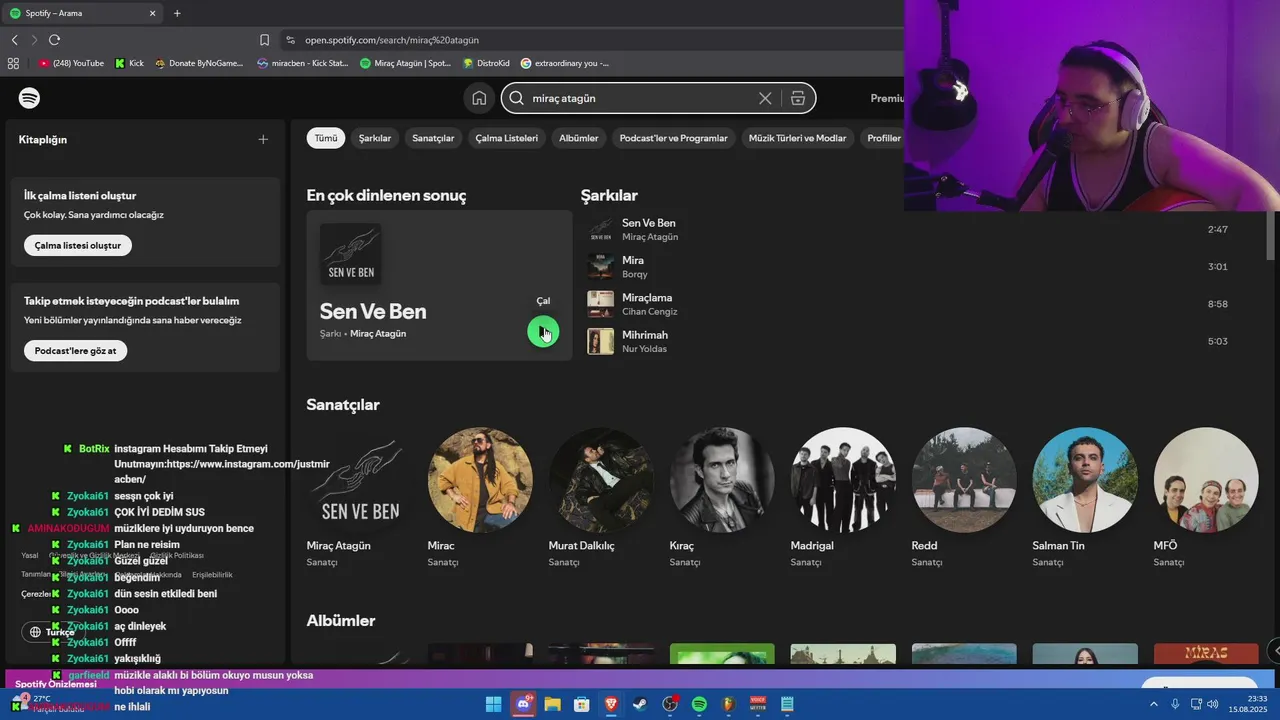Select the Profiller filter chip
Image resolution: width=1280 pixels, height=720 pixels.
(x=883, y=138)
